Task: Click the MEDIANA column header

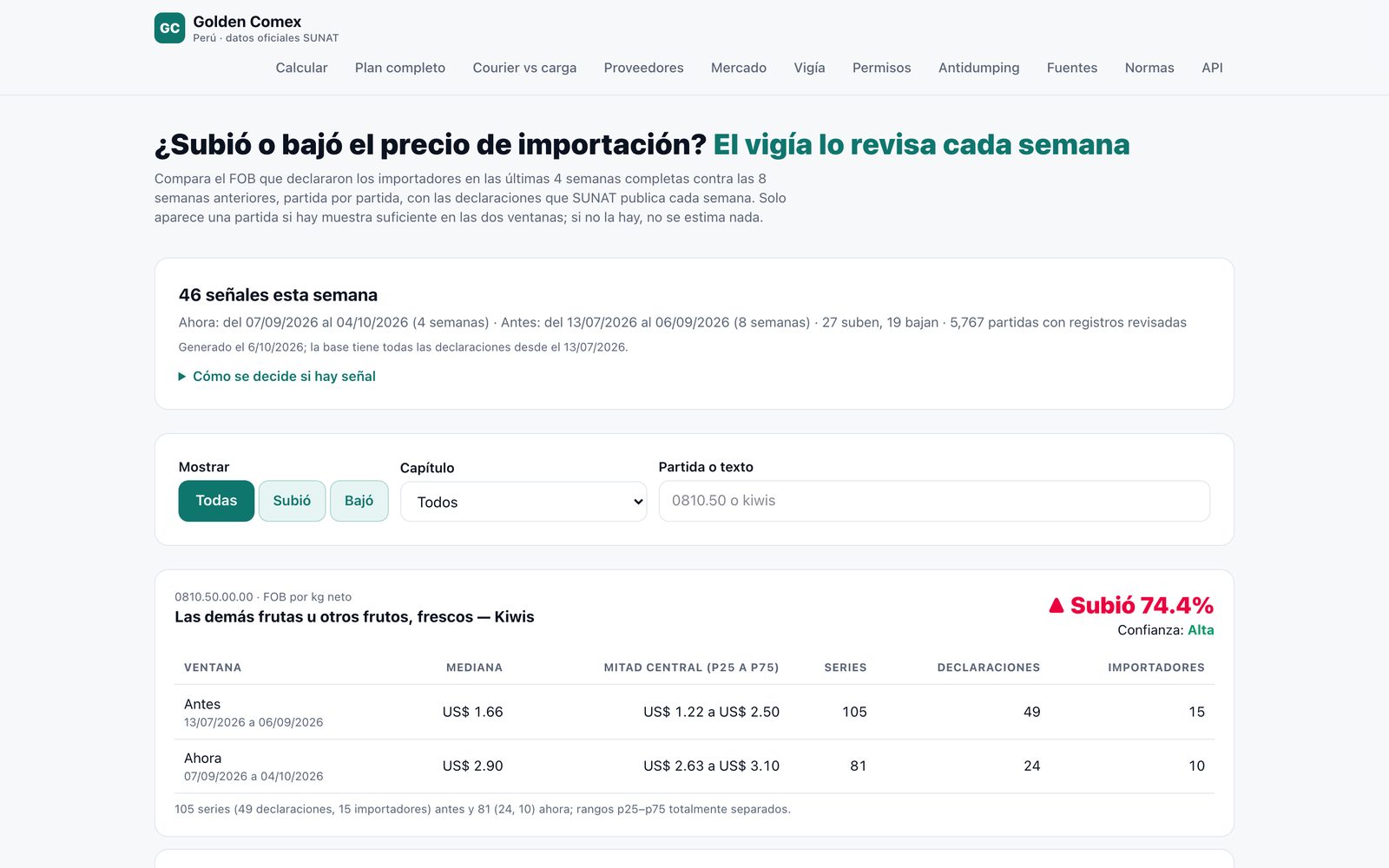Action: pyautogui.click(x=474, y=667)
